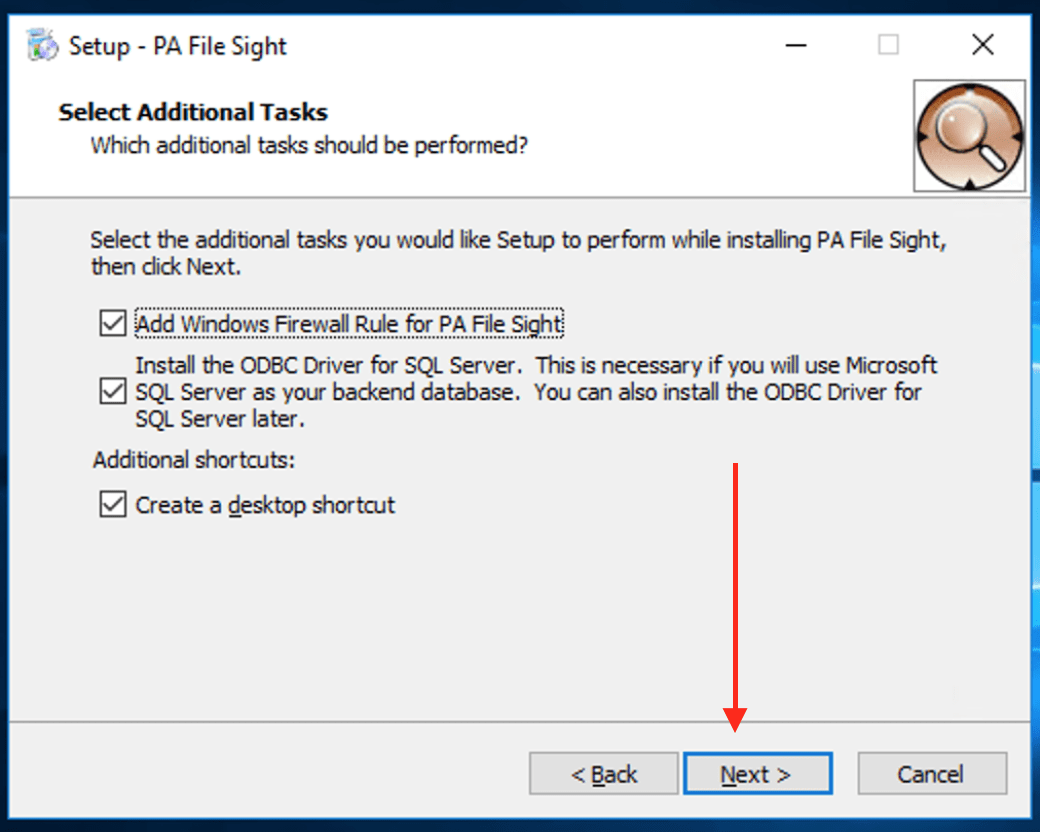The image size is (1040, 832).
Task: Click the 'Setup - PA File Sight' title text
Action: pos(177,46)
